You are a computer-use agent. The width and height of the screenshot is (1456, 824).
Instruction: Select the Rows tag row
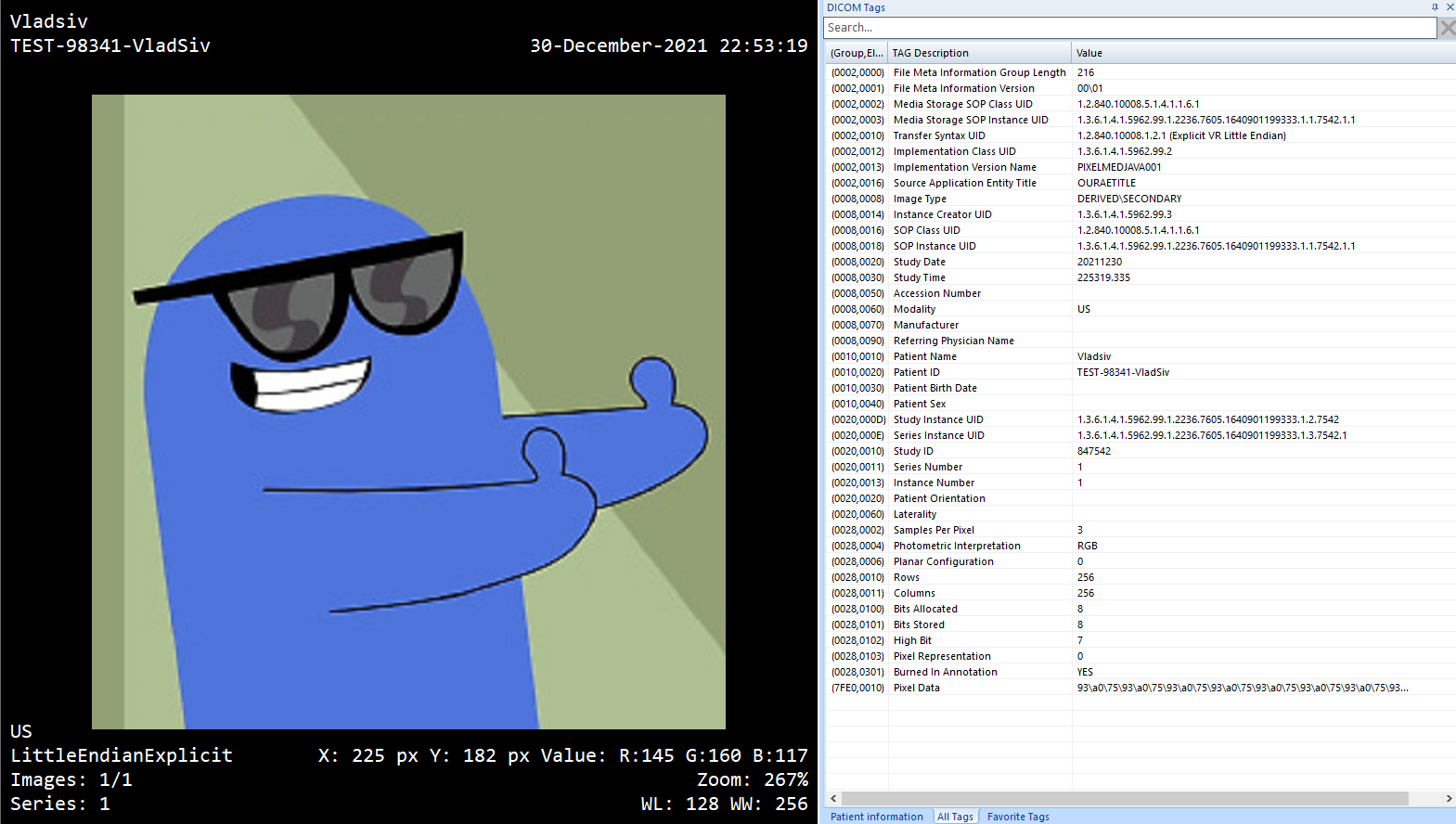click(1140, 577)
